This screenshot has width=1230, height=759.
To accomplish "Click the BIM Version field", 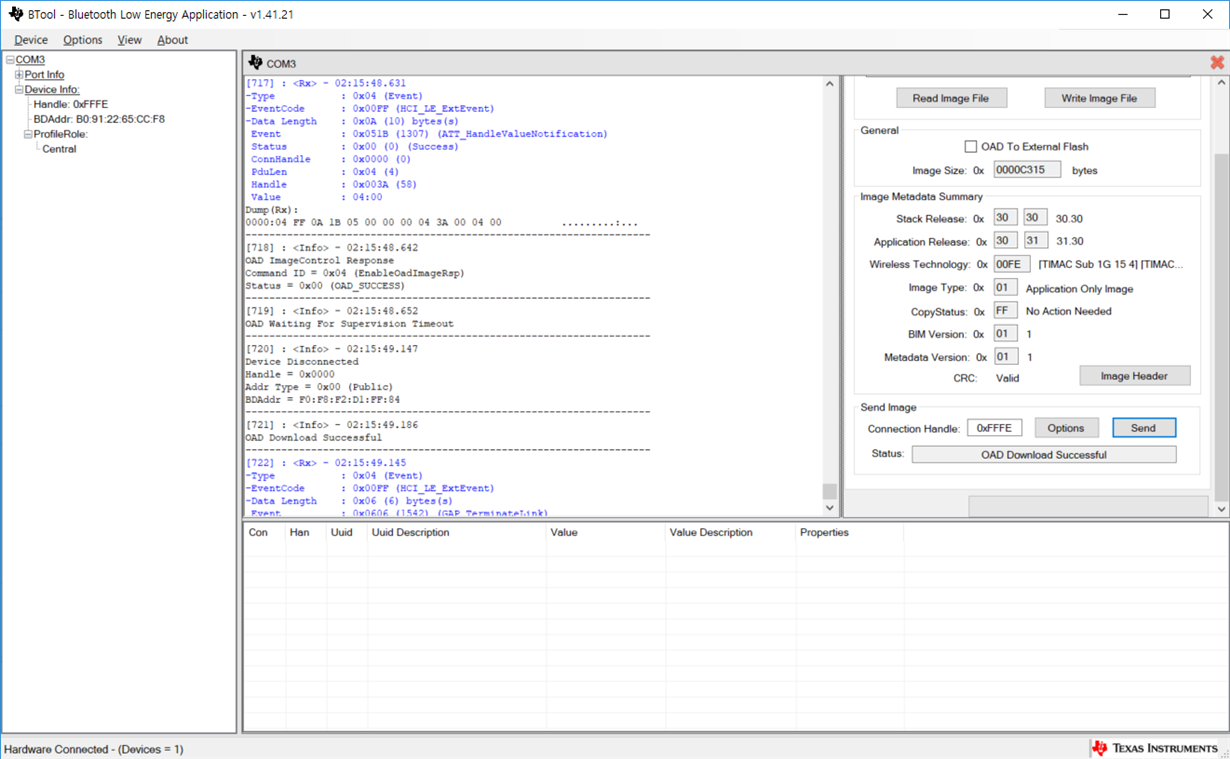I will pos(1005,334).
